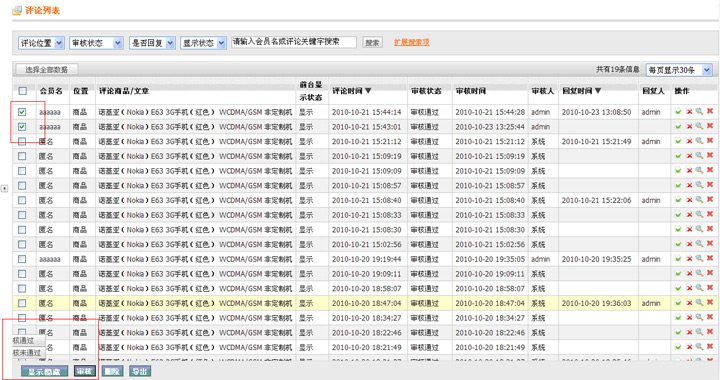Open the 是否回复 filter dropdown
Viewport: 720px width, 380px height.
pos(152,43)
